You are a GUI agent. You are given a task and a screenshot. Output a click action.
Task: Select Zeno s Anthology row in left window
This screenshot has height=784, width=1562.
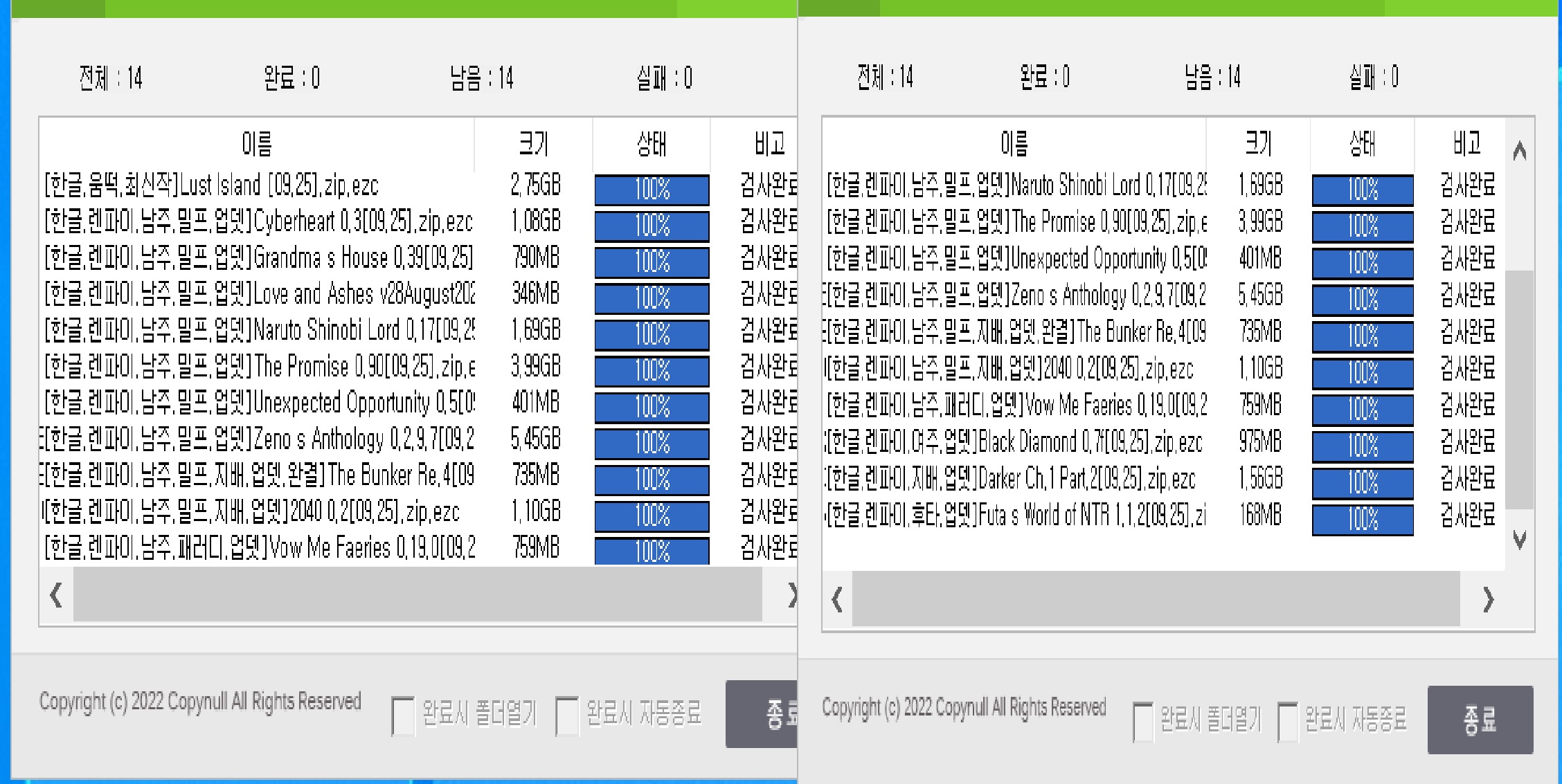[418, 439]
